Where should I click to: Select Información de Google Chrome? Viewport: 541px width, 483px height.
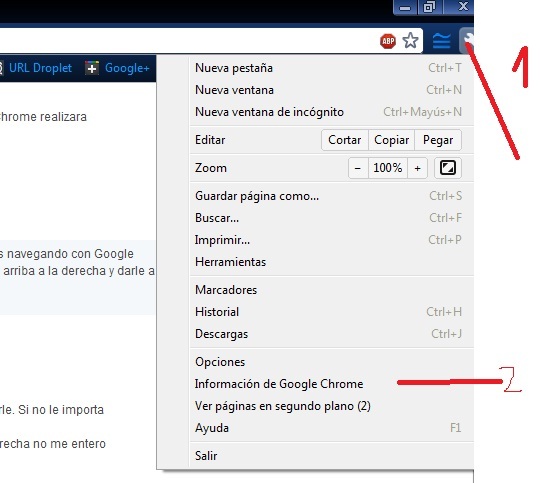pos(332,384)
